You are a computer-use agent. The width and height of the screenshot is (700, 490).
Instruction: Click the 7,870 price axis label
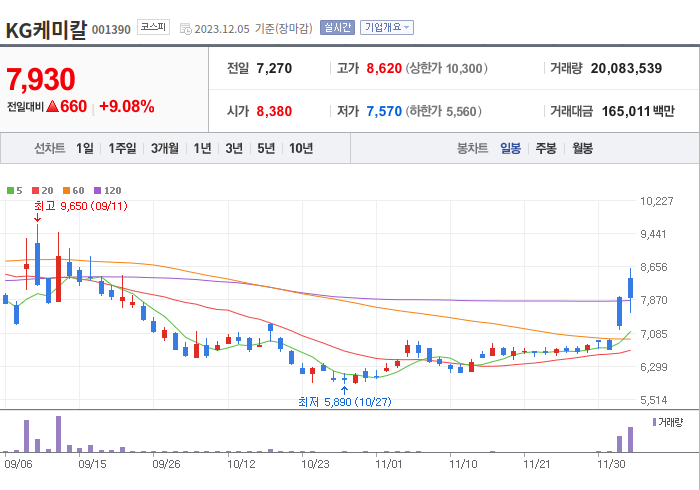[x=654, y=300]
